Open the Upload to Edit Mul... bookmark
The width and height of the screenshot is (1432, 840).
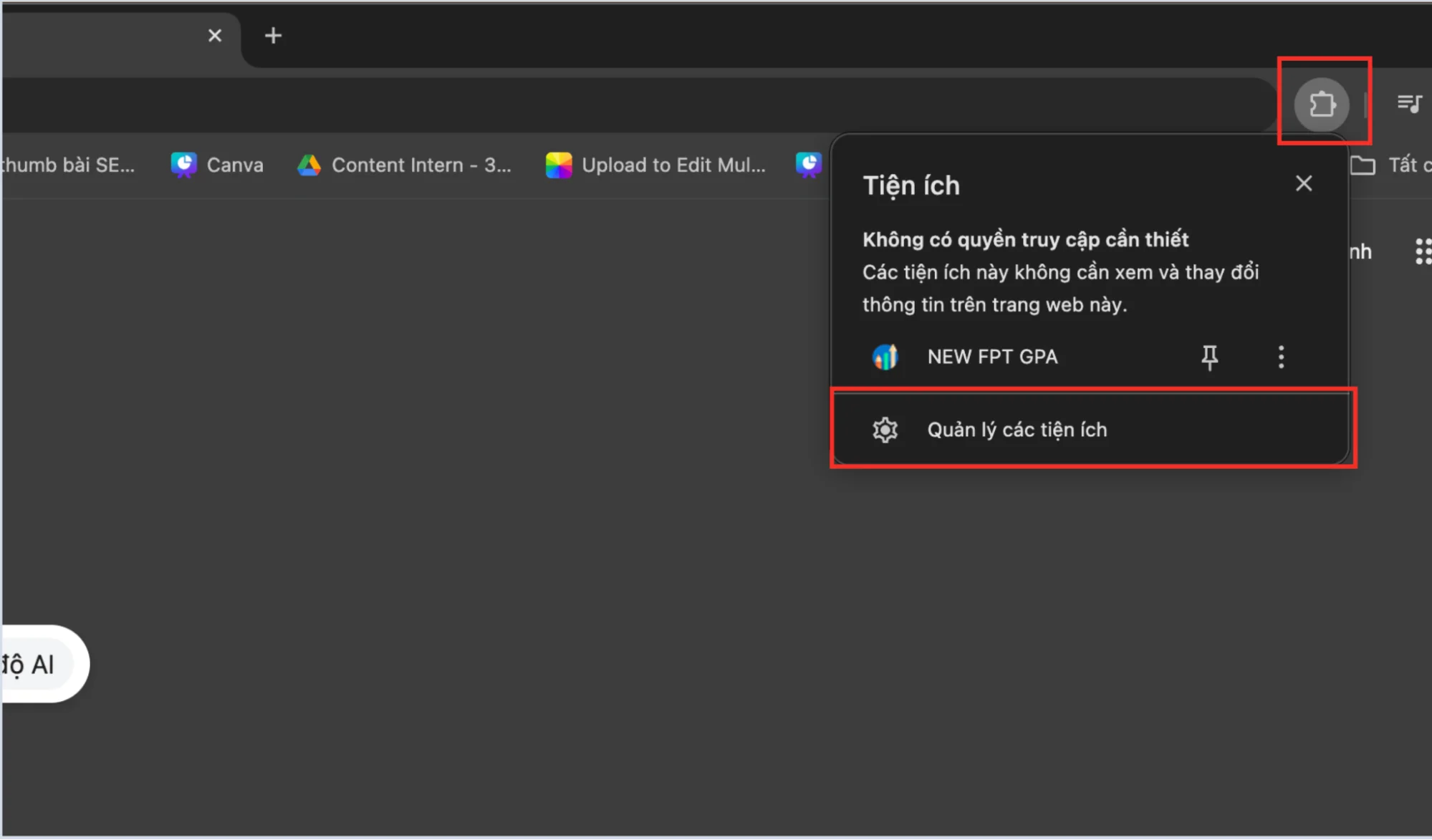tap(655, 165)
